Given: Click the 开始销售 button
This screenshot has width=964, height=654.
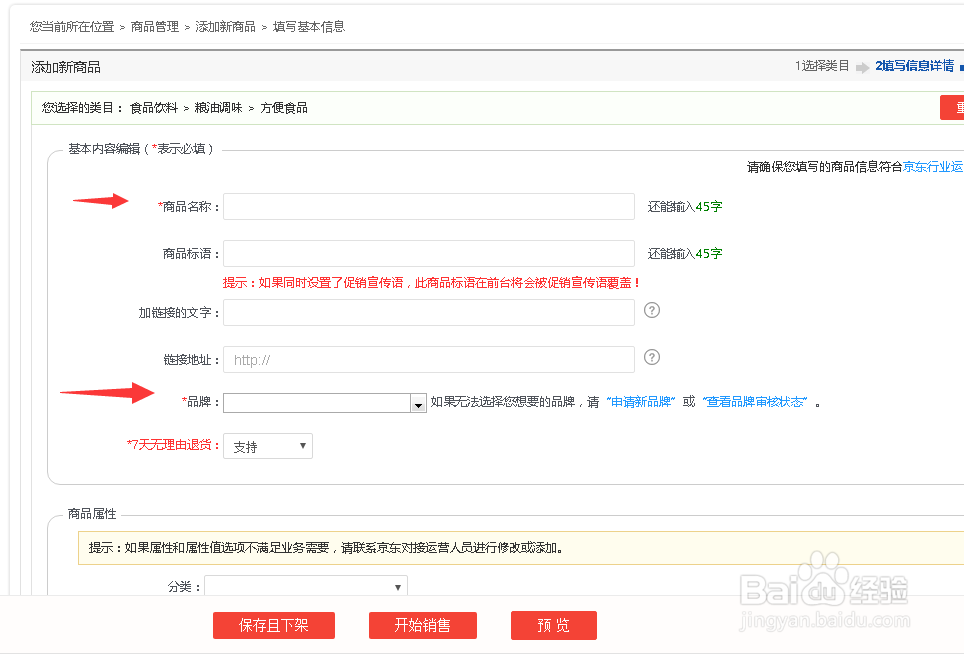Looking at the screenshot, I should (422, 625).
